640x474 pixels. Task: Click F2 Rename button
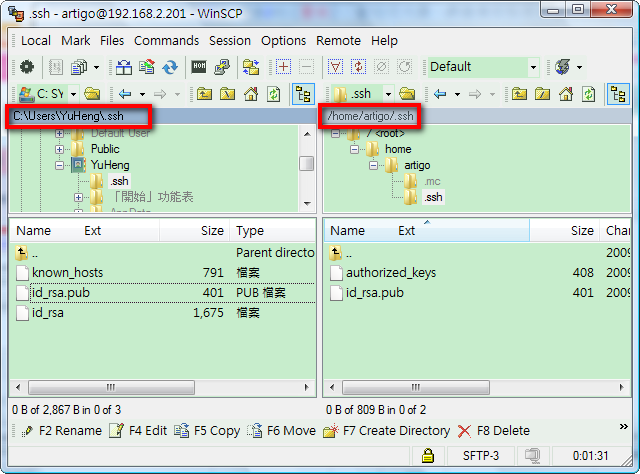tap(62, 431)
